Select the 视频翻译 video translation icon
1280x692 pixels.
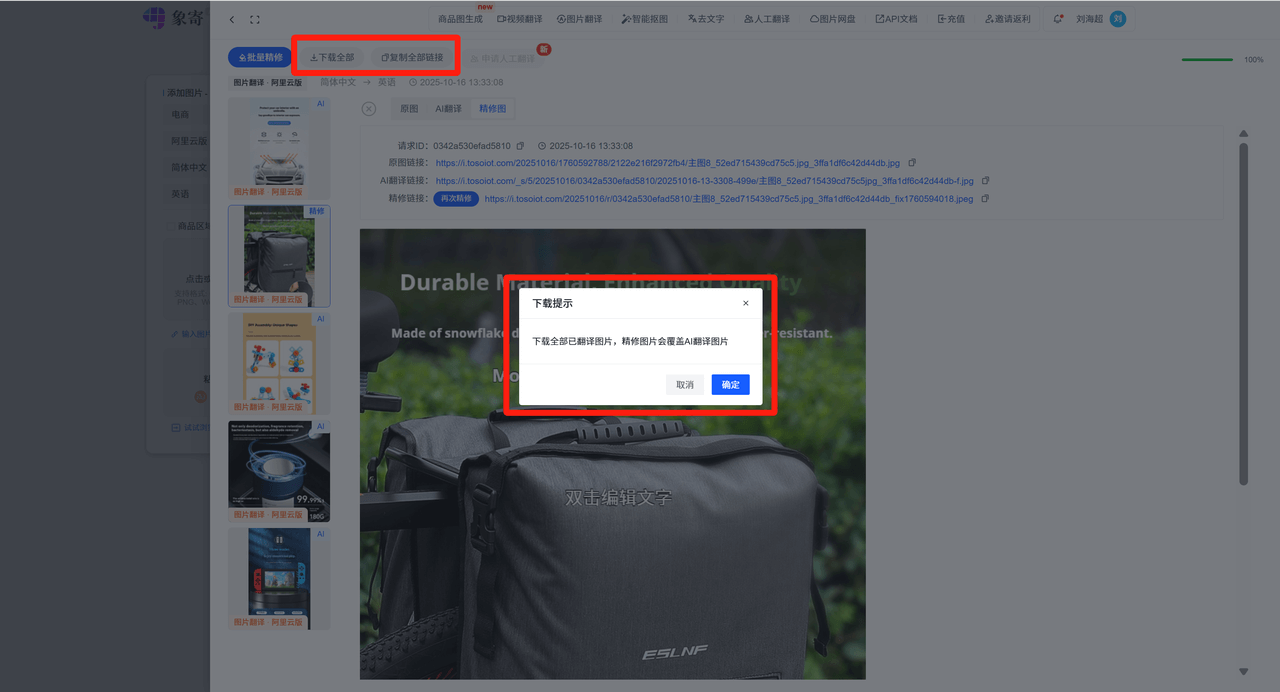pos(519,18)
